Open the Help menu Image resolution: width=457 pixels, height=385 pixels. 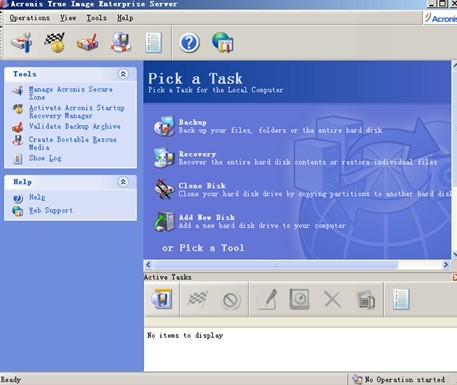tap(125, 18)
